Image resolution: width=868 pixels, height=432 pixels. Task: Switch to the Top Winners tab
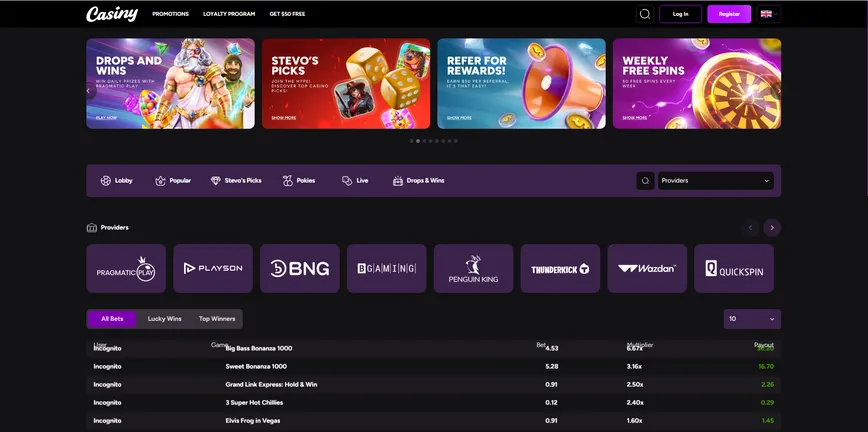click(x=217, y=319)
